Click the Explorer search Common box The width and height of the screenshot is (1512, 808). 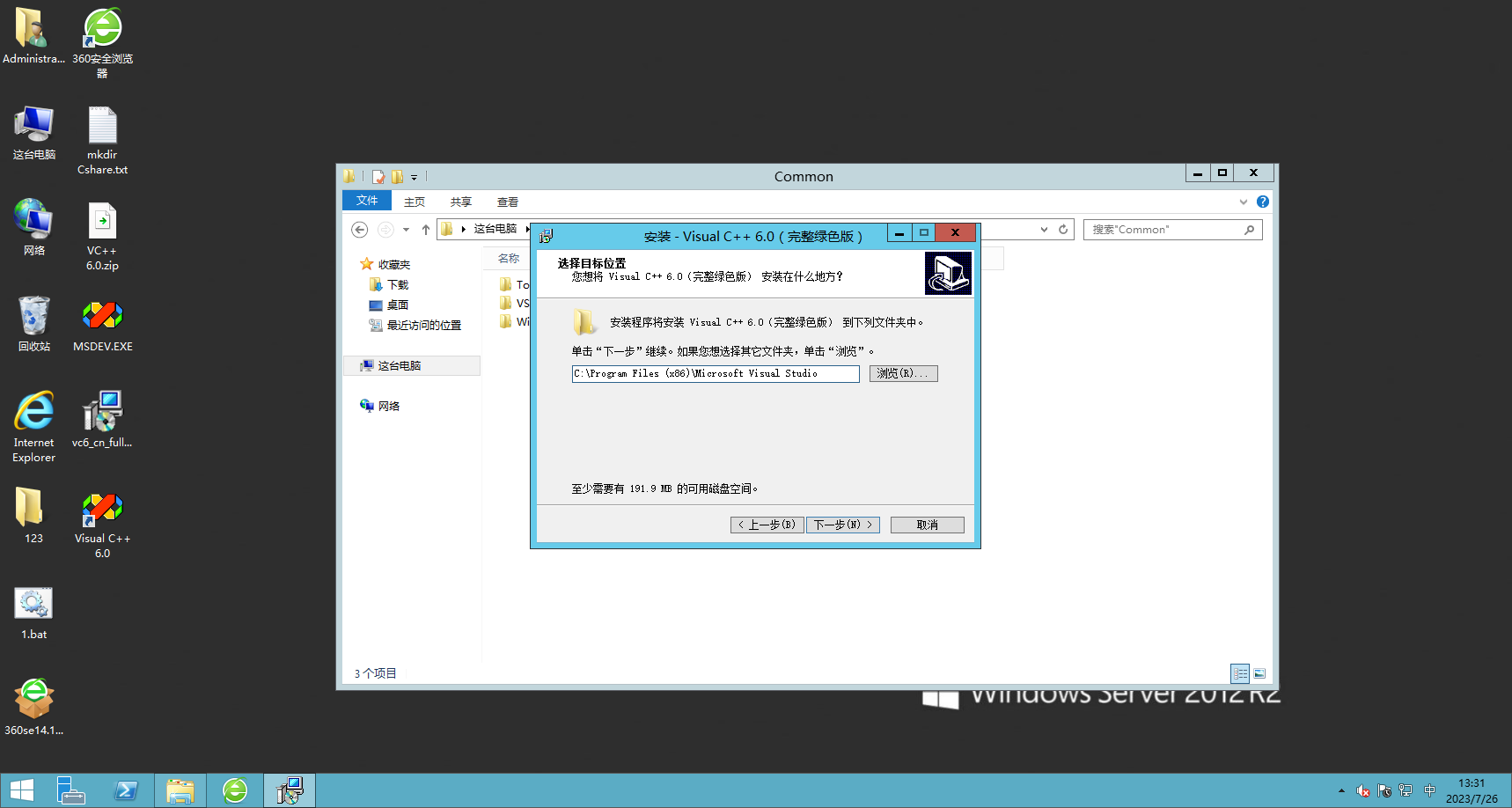pos(1172,230)
